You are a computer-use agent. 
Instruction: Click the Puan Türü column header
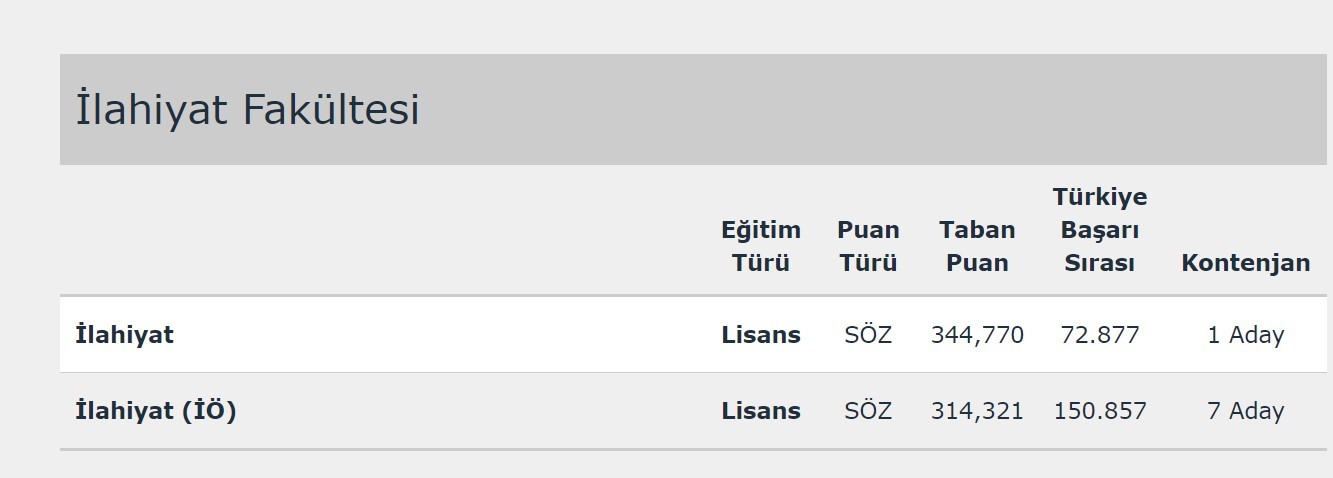click(867, 246)
